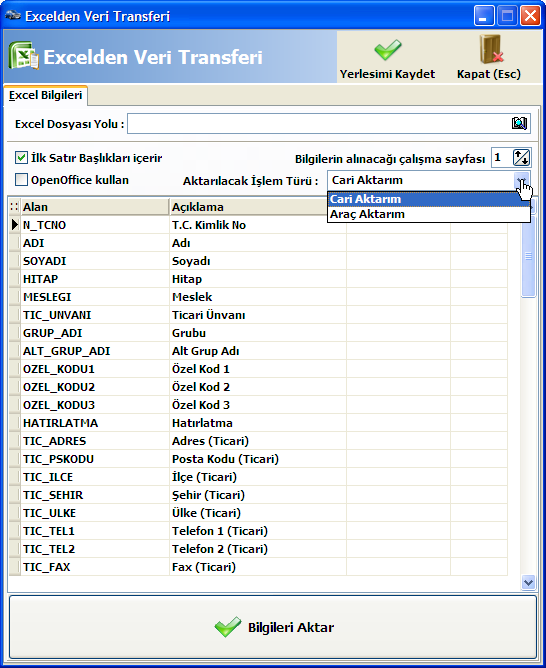Browse for Excel file with magnifier icon
The height and width of the screenshot is (668, 546).
pos(519,124)
